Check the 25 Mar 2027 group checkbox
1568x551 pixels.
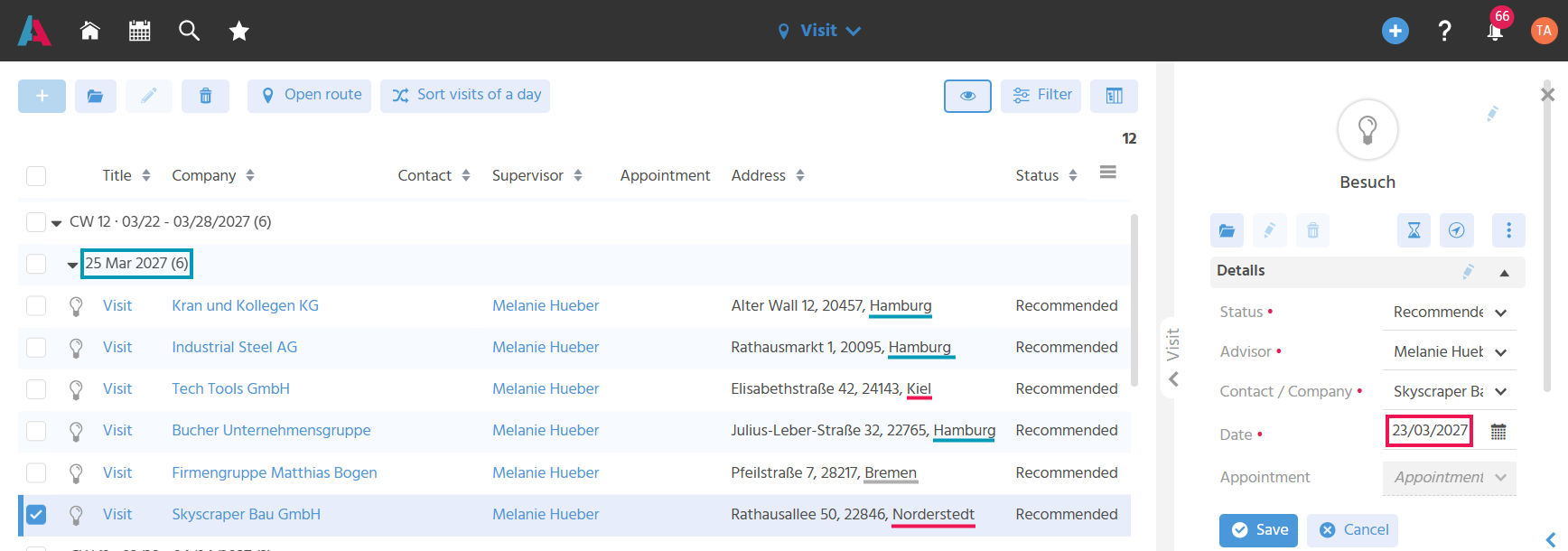36,264
